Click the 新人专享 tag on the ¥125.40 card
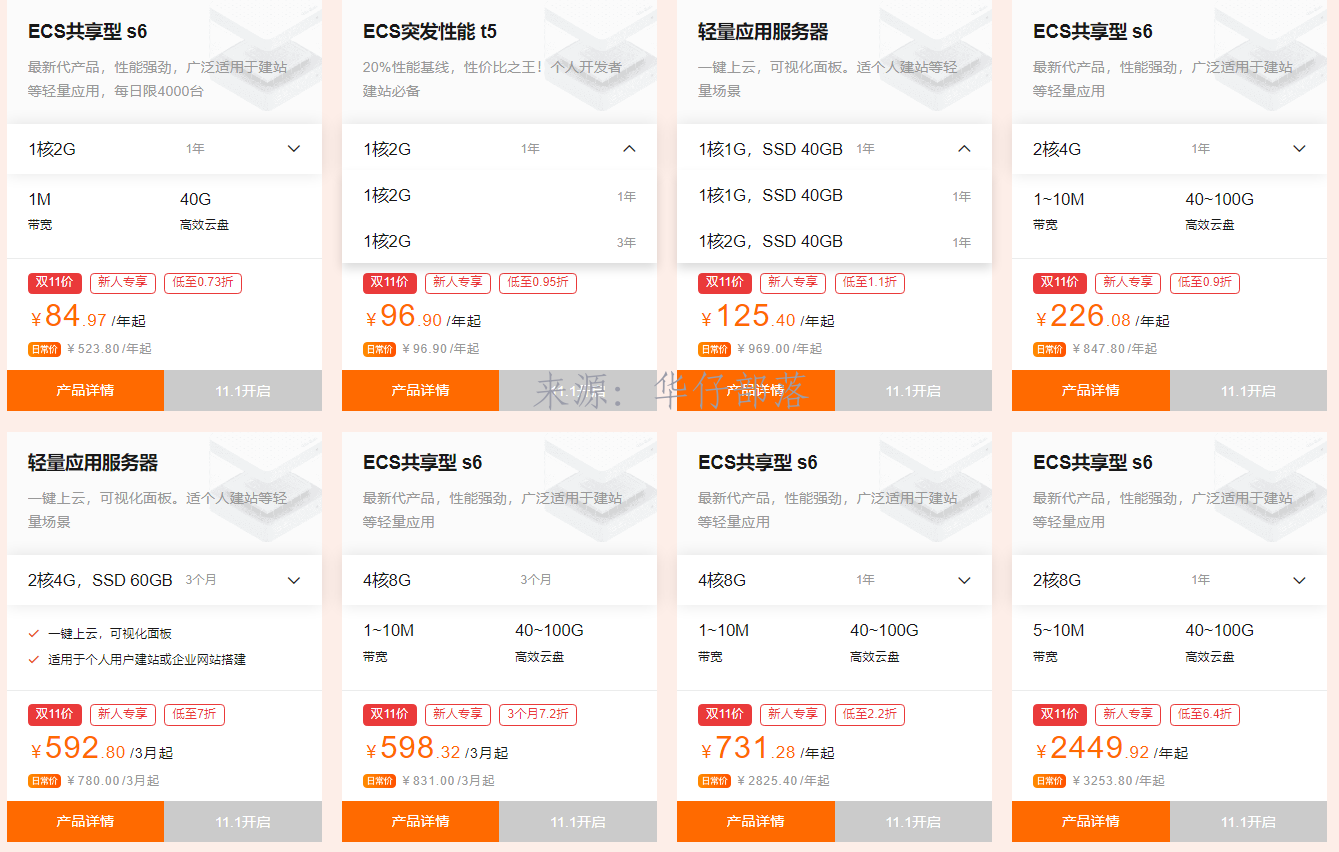 pyautogui.click(x=793, y=283)
